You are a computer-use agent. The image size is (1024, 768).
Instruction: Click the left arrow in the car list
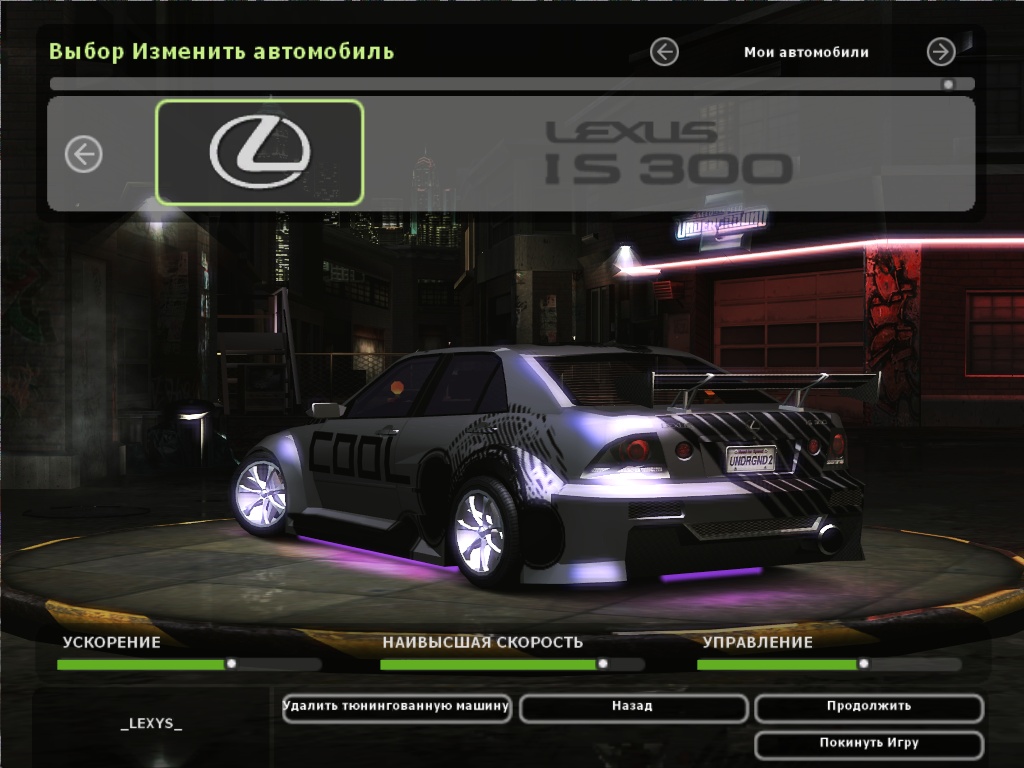pos(84,154)
